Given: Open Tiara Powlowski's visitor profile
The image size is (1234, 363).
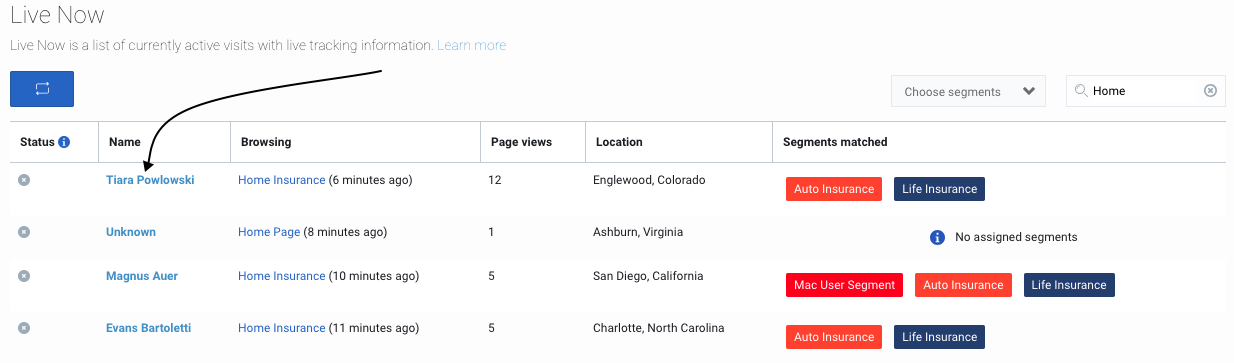Looking at the screenshot, I should tap(150, 180).
